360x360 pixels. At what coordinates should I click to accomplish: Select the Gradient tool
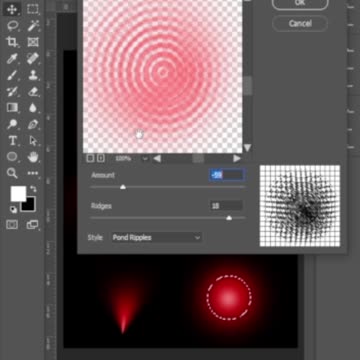click(12, 107)
